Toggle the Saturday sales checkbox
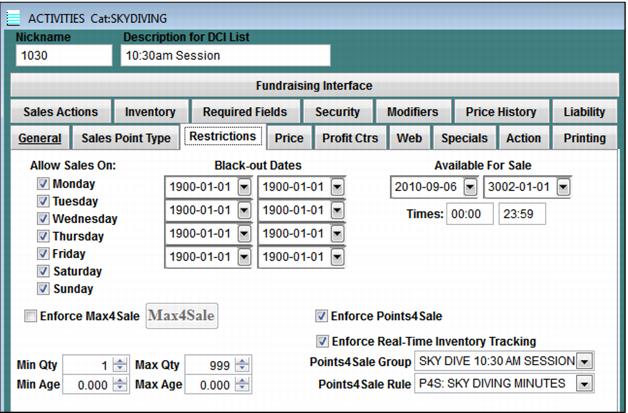This screenshot has height=413, width=628. [x=43, y=271]
